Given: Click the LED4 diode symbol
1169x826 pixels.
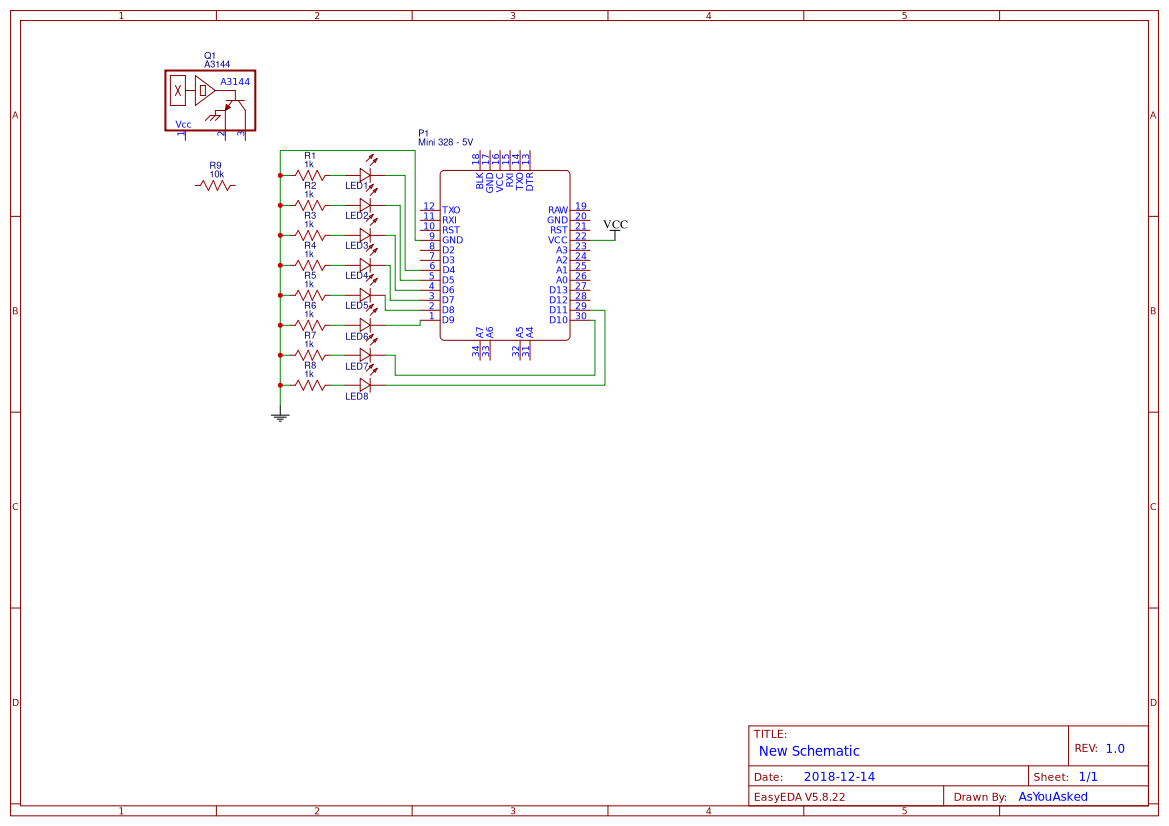Looking at the screenshot, I should [x=363, y=263].
